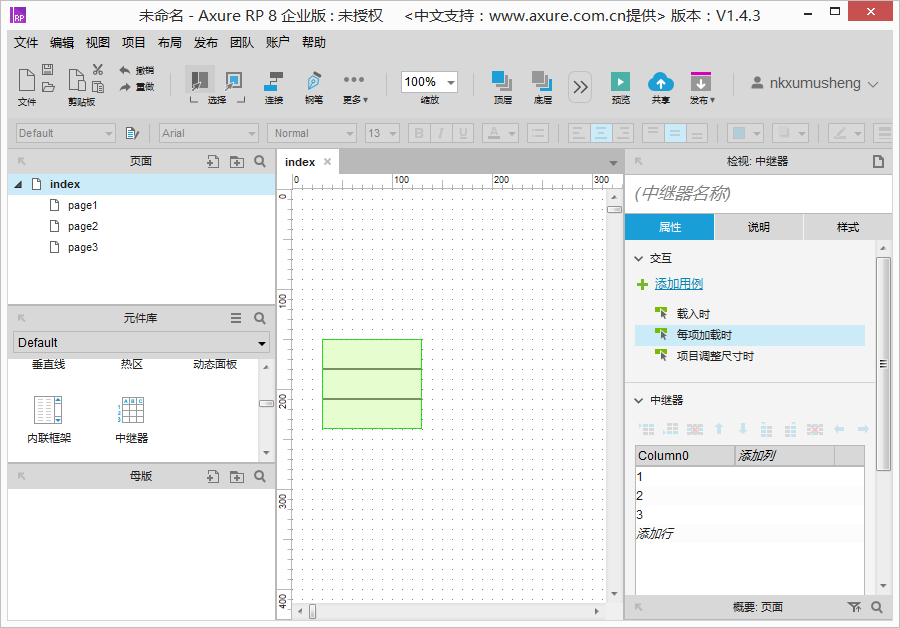This screenshot has width=900, height=628.
Task: Toggle italic formatting
Action: pos(441,133)
